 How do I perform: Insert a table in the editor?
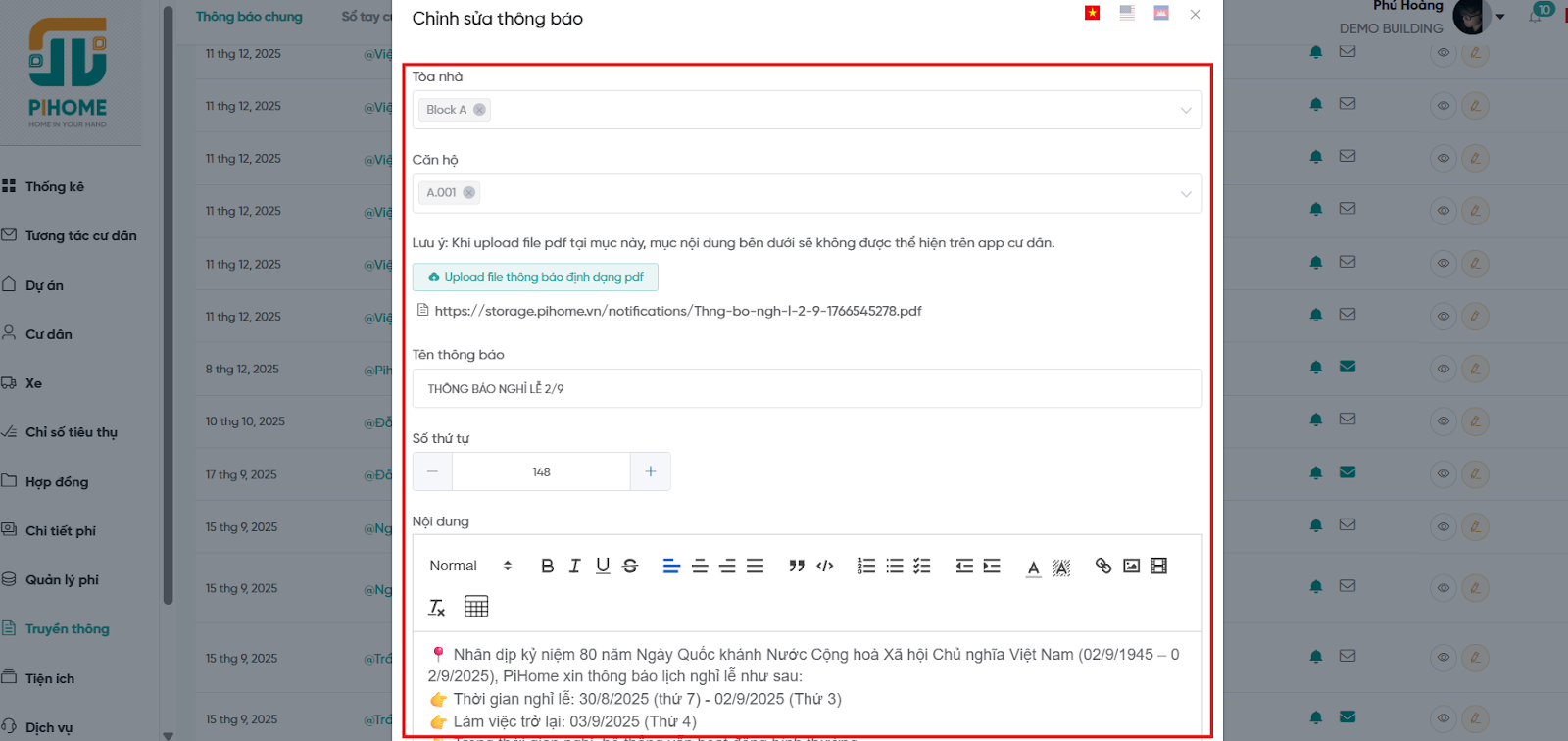476,607
